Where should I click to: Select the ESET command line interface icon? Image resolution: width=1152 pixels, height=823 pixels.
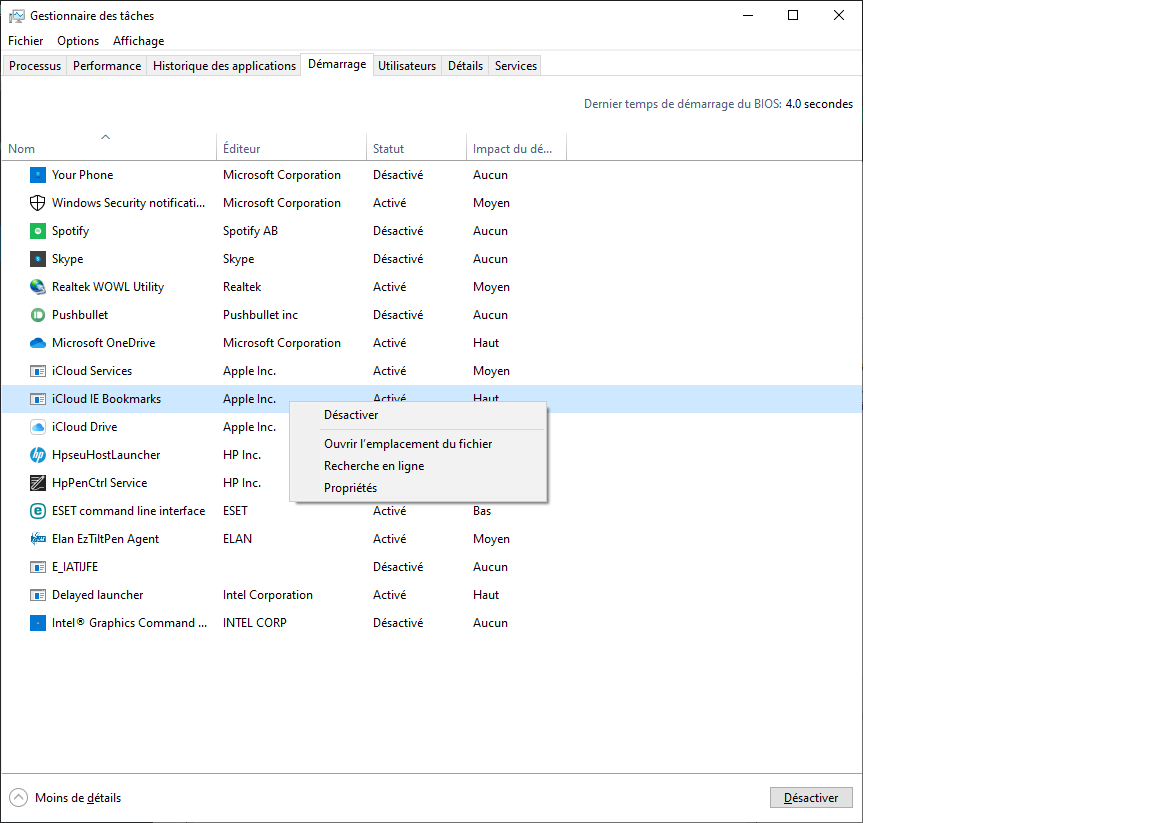coord(37,510)
